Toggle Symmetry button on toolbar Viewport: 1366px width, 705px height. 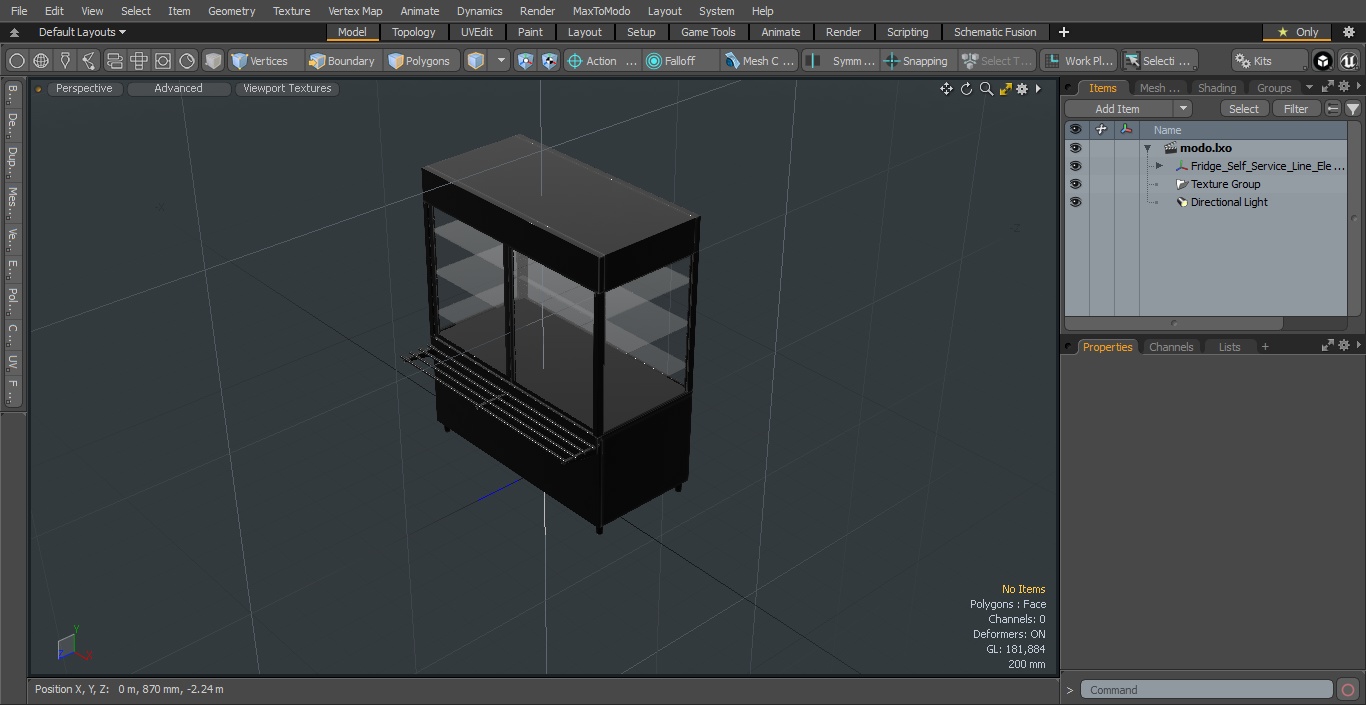[841, 61]
